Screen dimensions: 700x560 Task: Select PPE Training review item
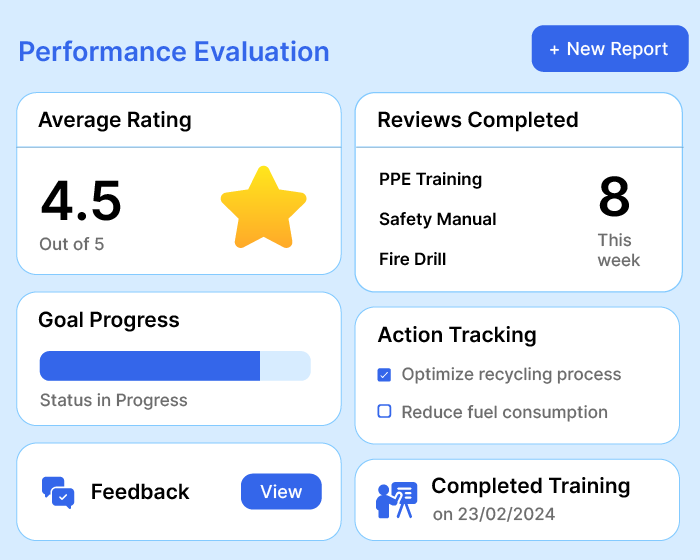[x=430, y=180]
